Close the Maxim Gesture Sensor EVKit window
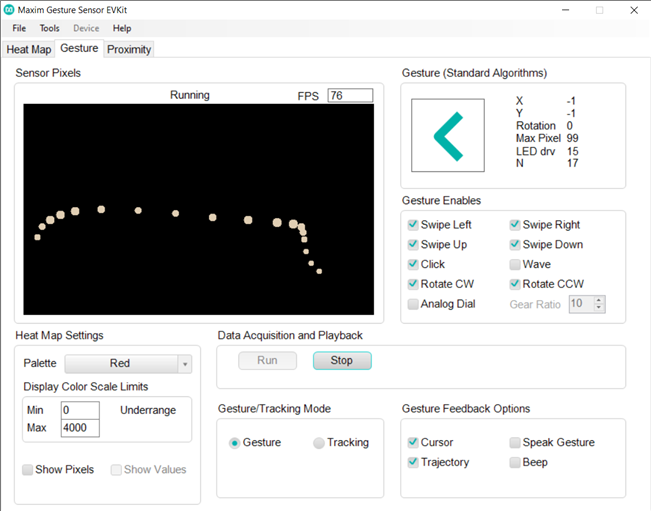This screenshot has height=511, width=651. click(632, 10)
